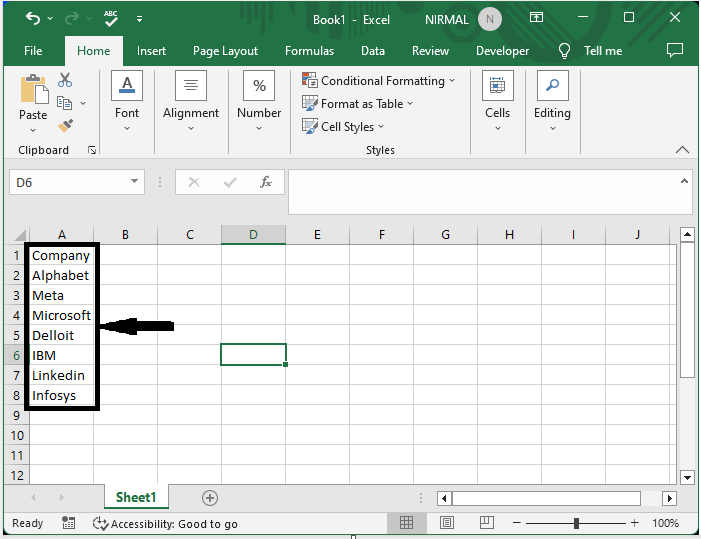Open the Name Box dropdown arrow
Image resolution: width=701 pixels, height=539 pixels.
pyautogui.click(x=134, y=181)
